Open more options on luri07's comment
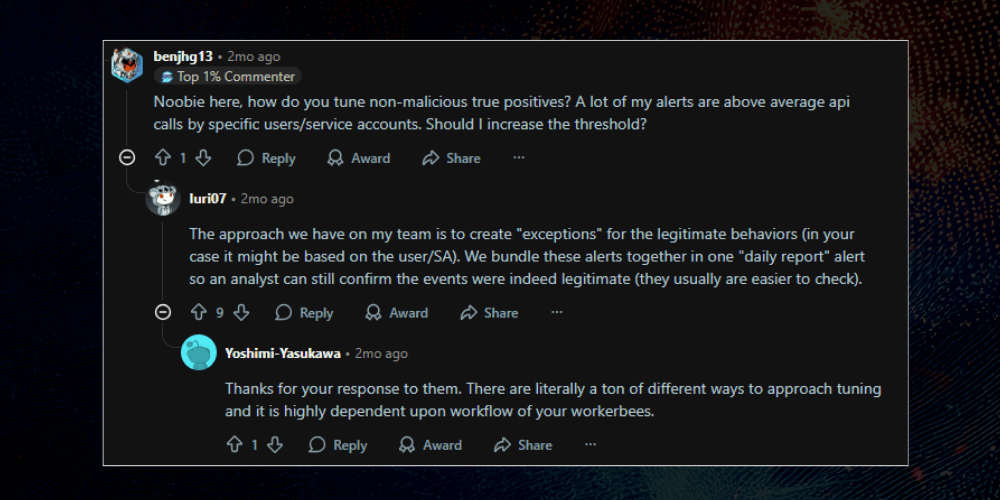Viewport: 1000px width, 500px height. [556, 313]
